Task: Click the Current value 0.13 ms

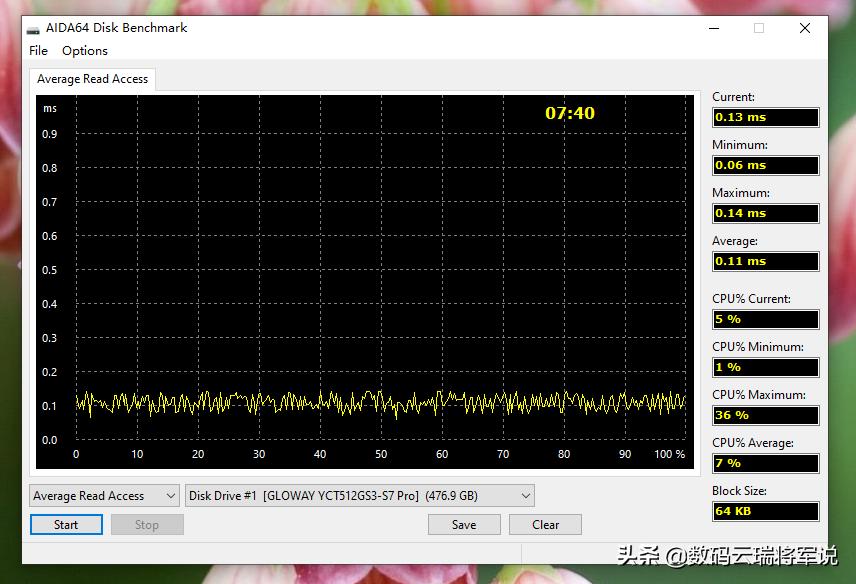Action: 765,117
